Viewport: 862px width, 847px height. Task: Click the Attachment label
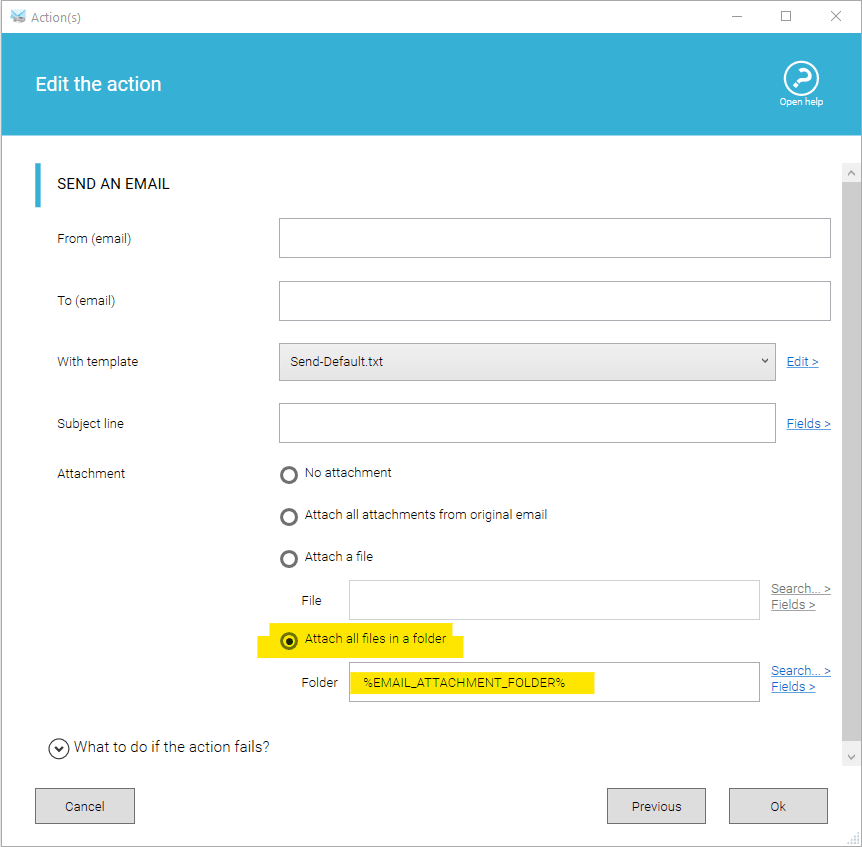[91, 473]
